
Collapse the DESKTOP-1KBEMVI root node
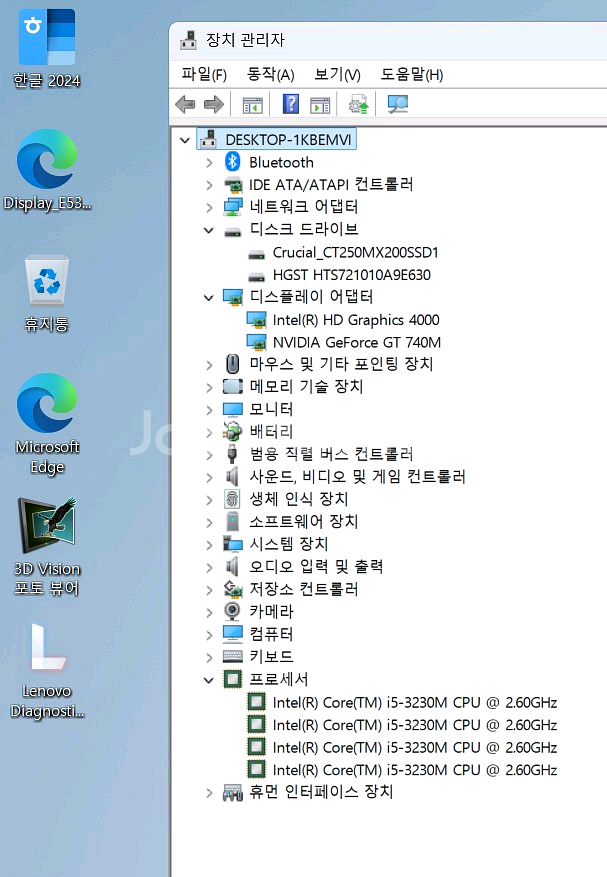tap(185, 140)
